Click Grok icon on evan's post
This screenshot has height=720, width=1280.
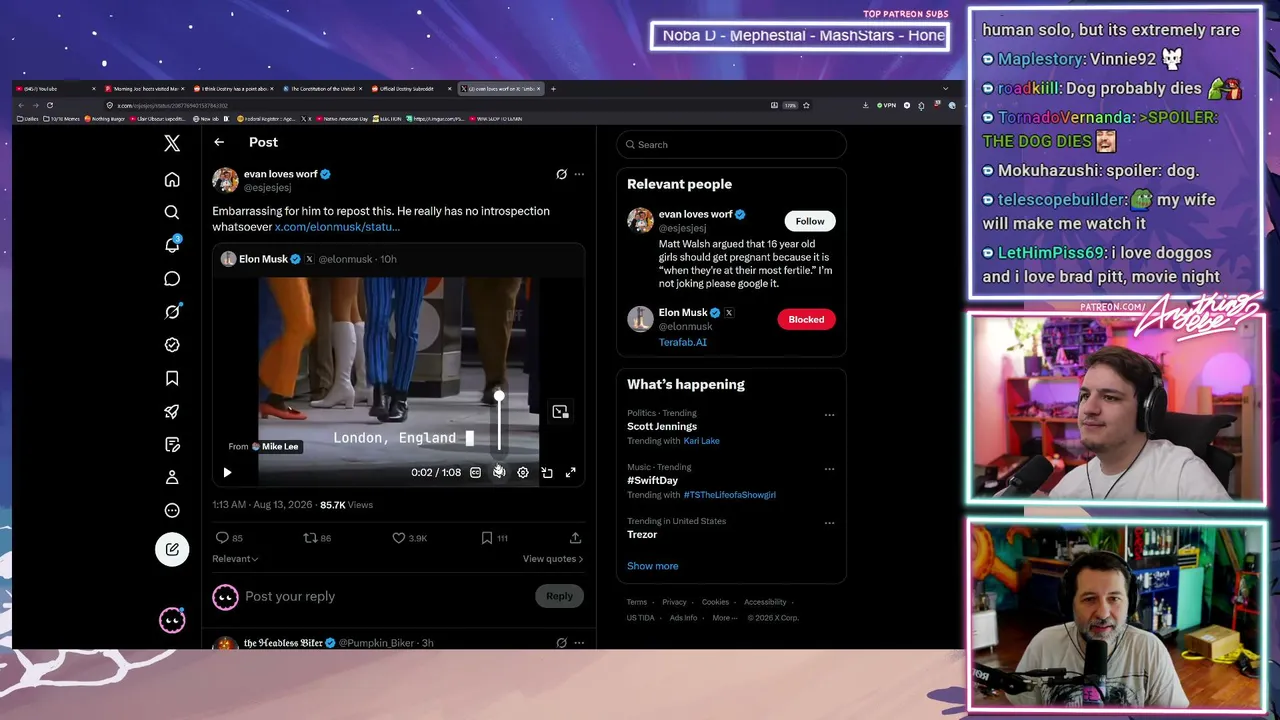click(x=561, y=174)
